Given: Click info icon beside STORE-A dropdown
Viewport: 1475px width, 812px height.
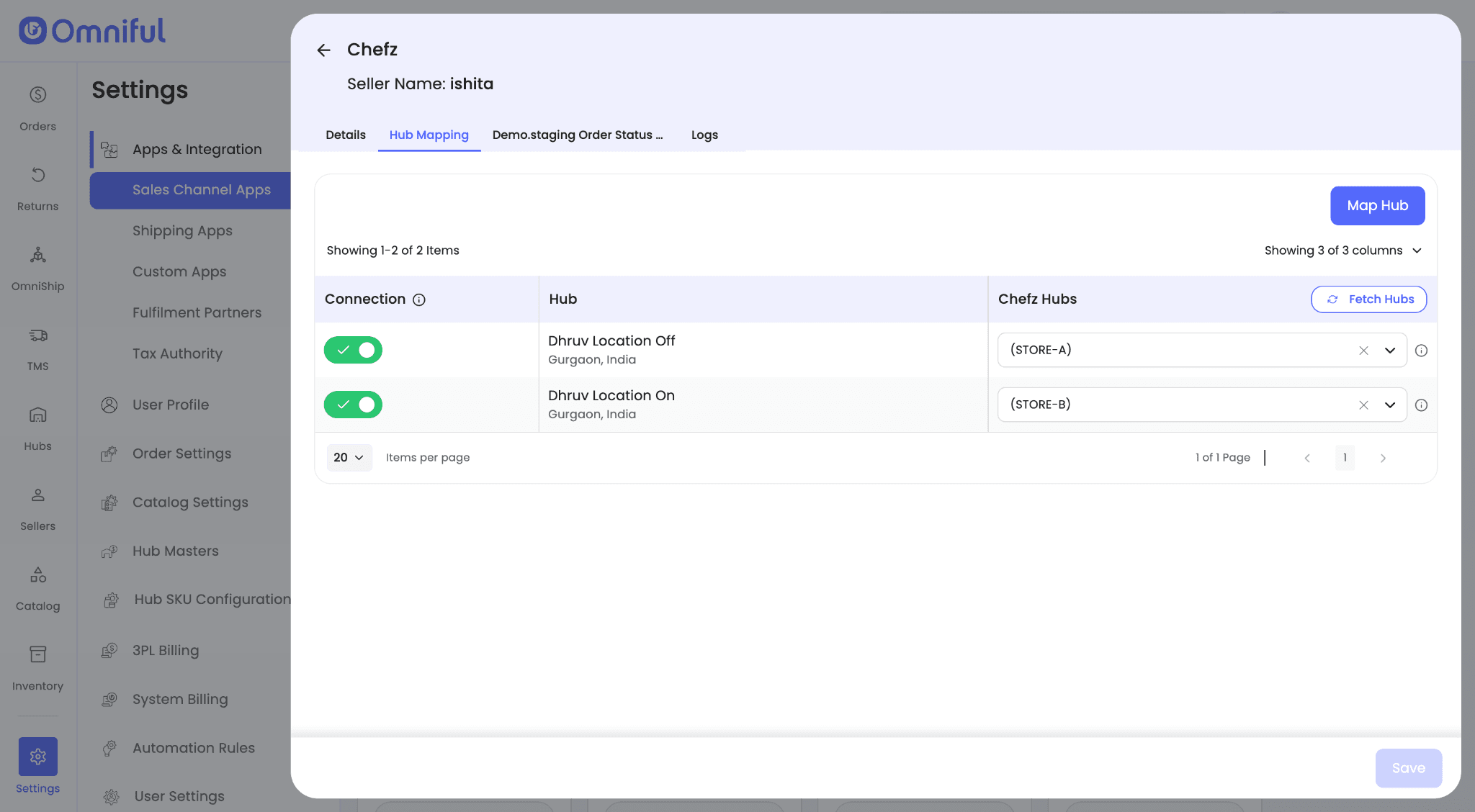Looking at the screenshot, I should tap(1421, 351).
